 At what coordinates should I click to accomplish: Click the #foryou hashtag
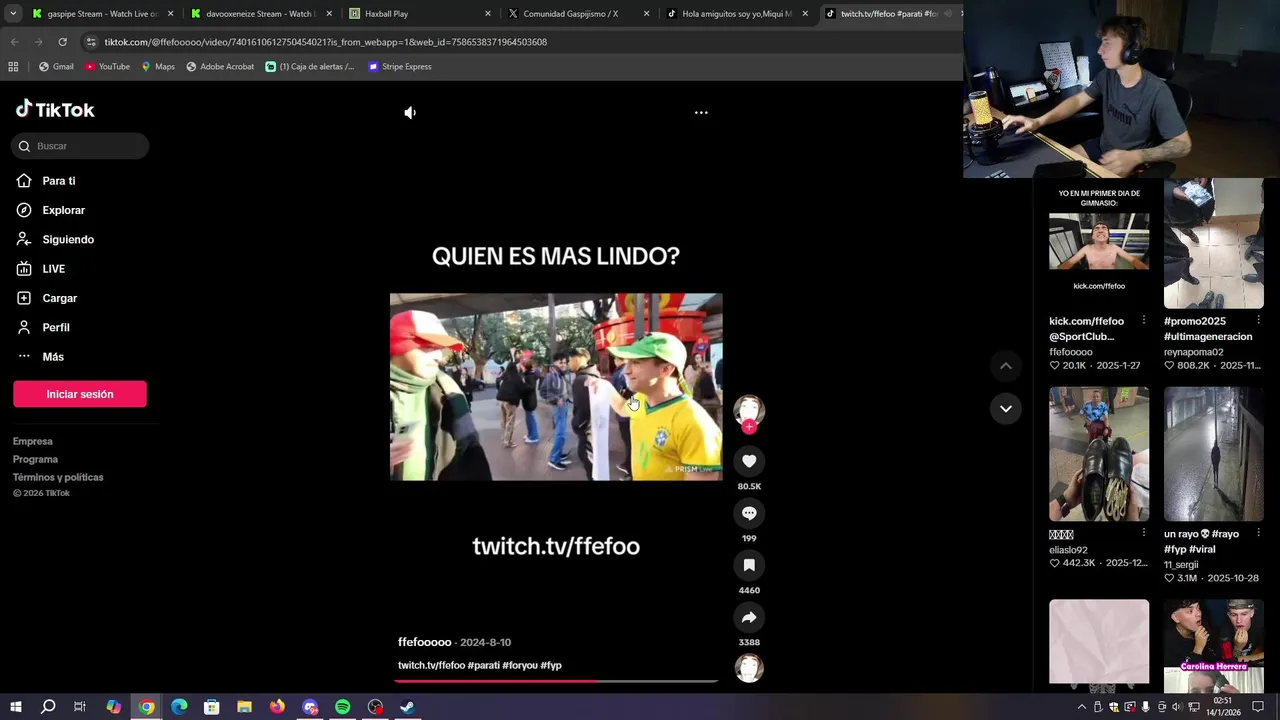tap(520, 665)
